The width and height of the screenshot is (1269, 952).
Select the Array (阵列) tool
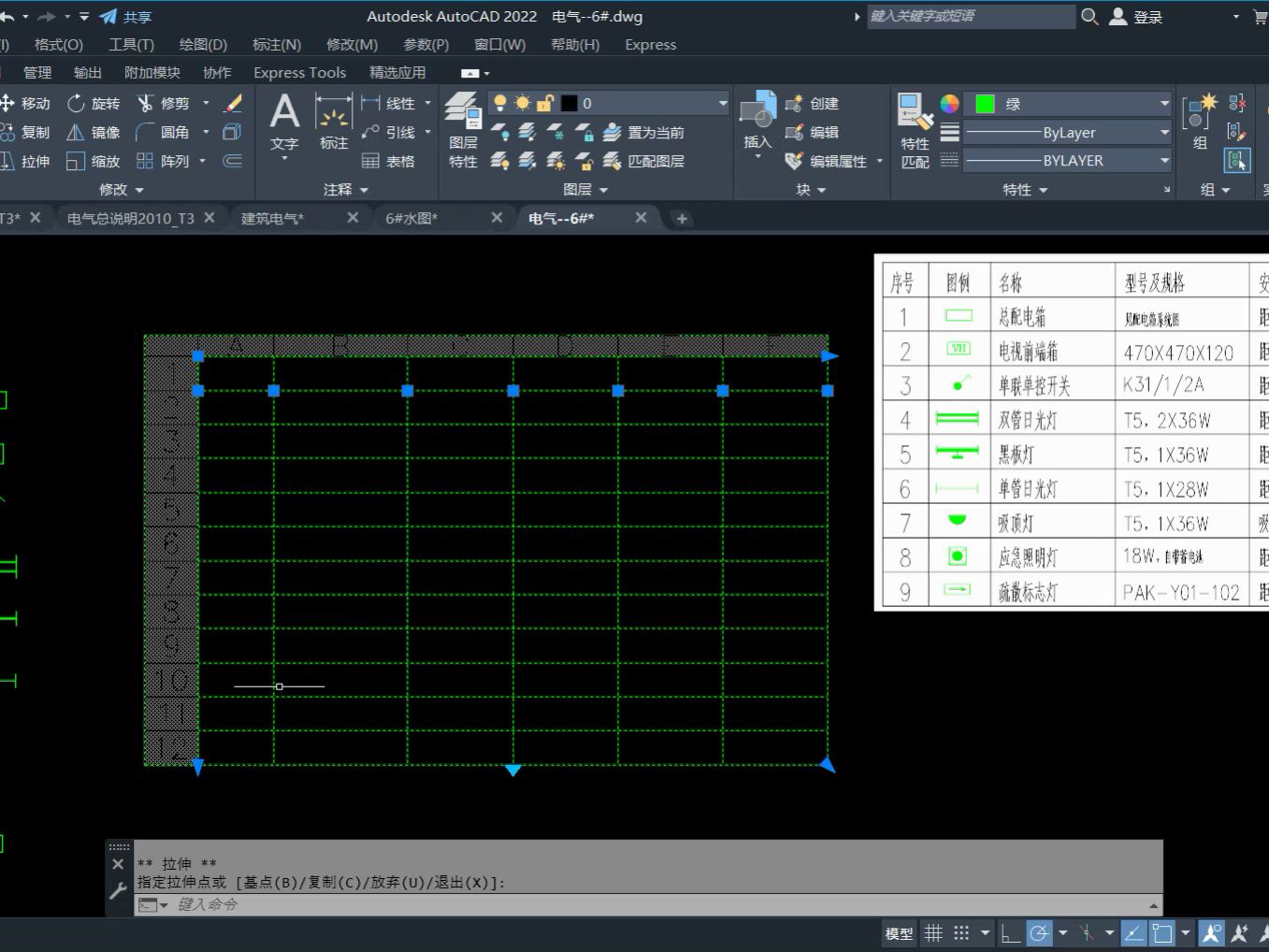(x=164, y=161)
